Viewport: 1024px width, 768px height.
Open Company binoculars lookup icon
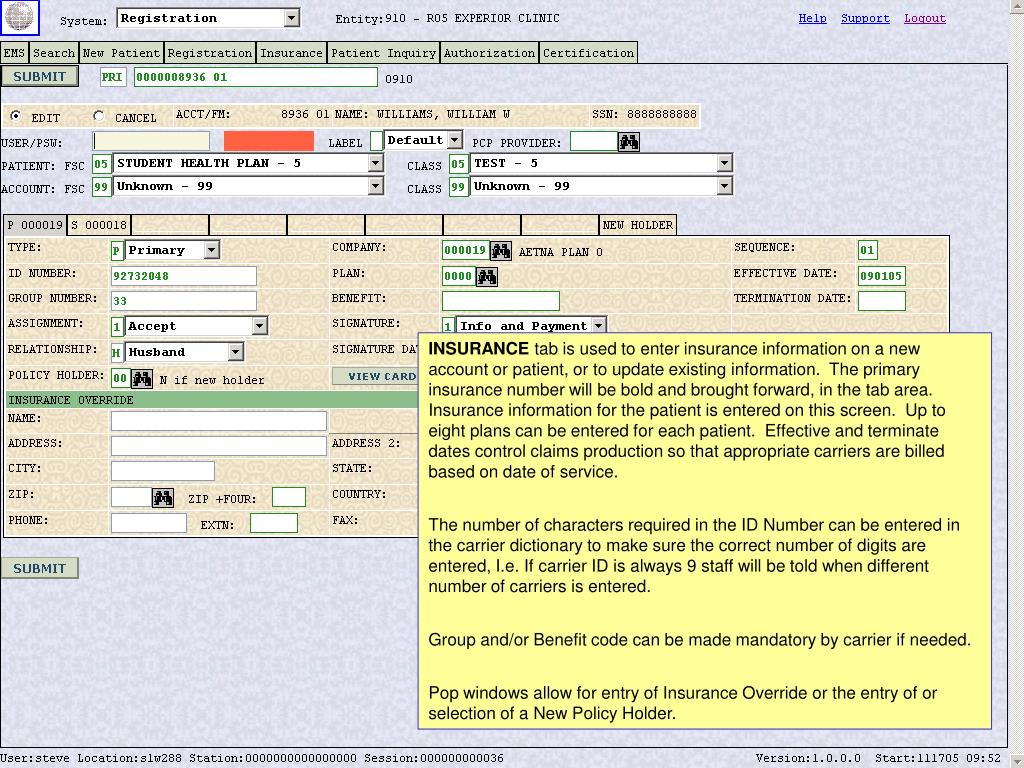501,251
